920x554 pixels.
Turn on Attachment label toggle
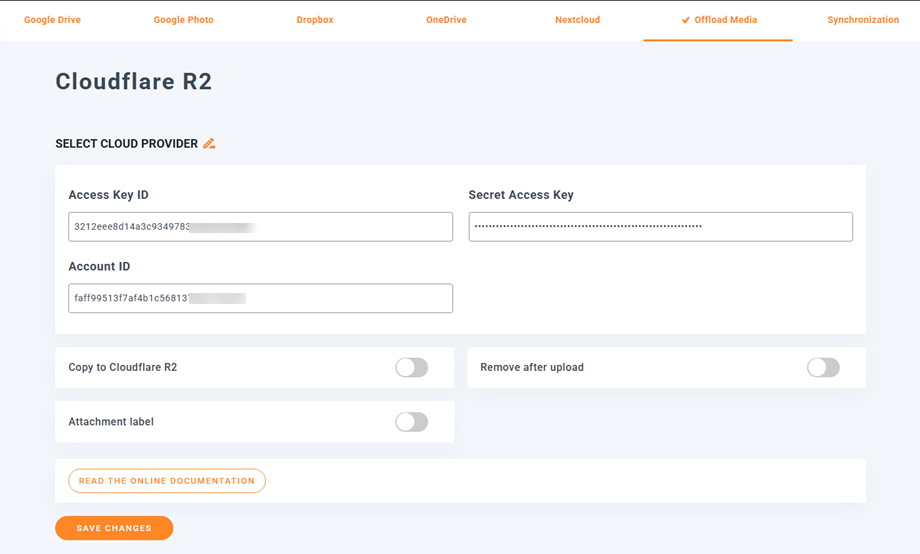point(412,422)
